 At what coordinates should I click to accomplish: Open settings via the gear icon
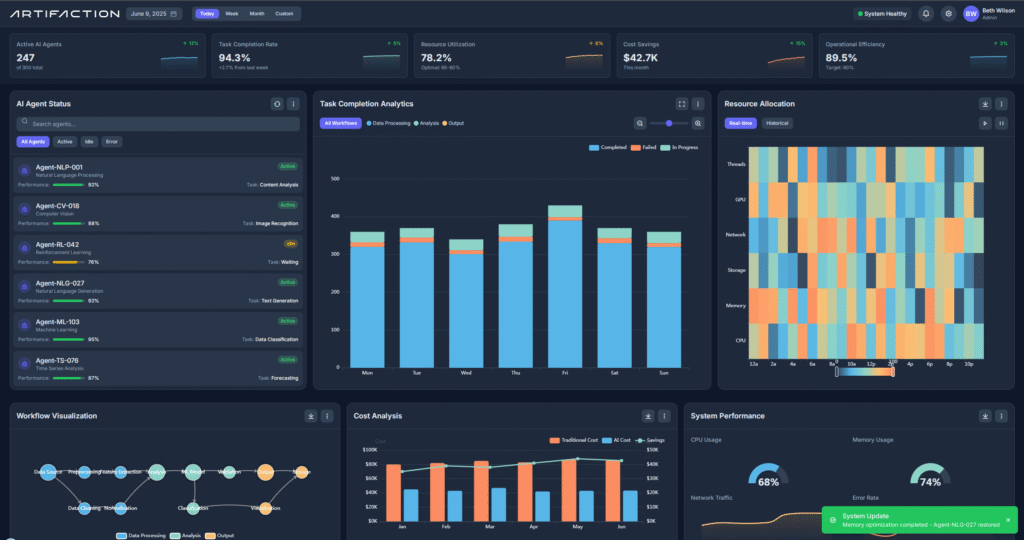coord(948,14)
